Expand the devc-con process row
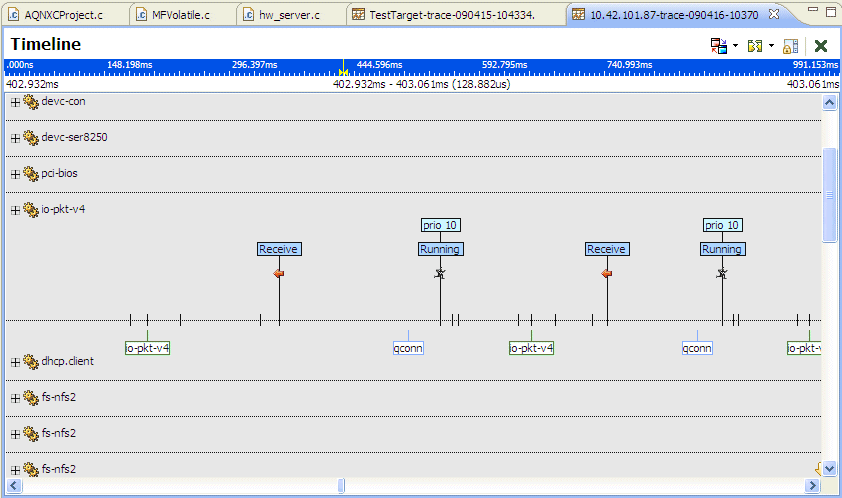This screenshot has height=498, width=842. pos(15,102)
